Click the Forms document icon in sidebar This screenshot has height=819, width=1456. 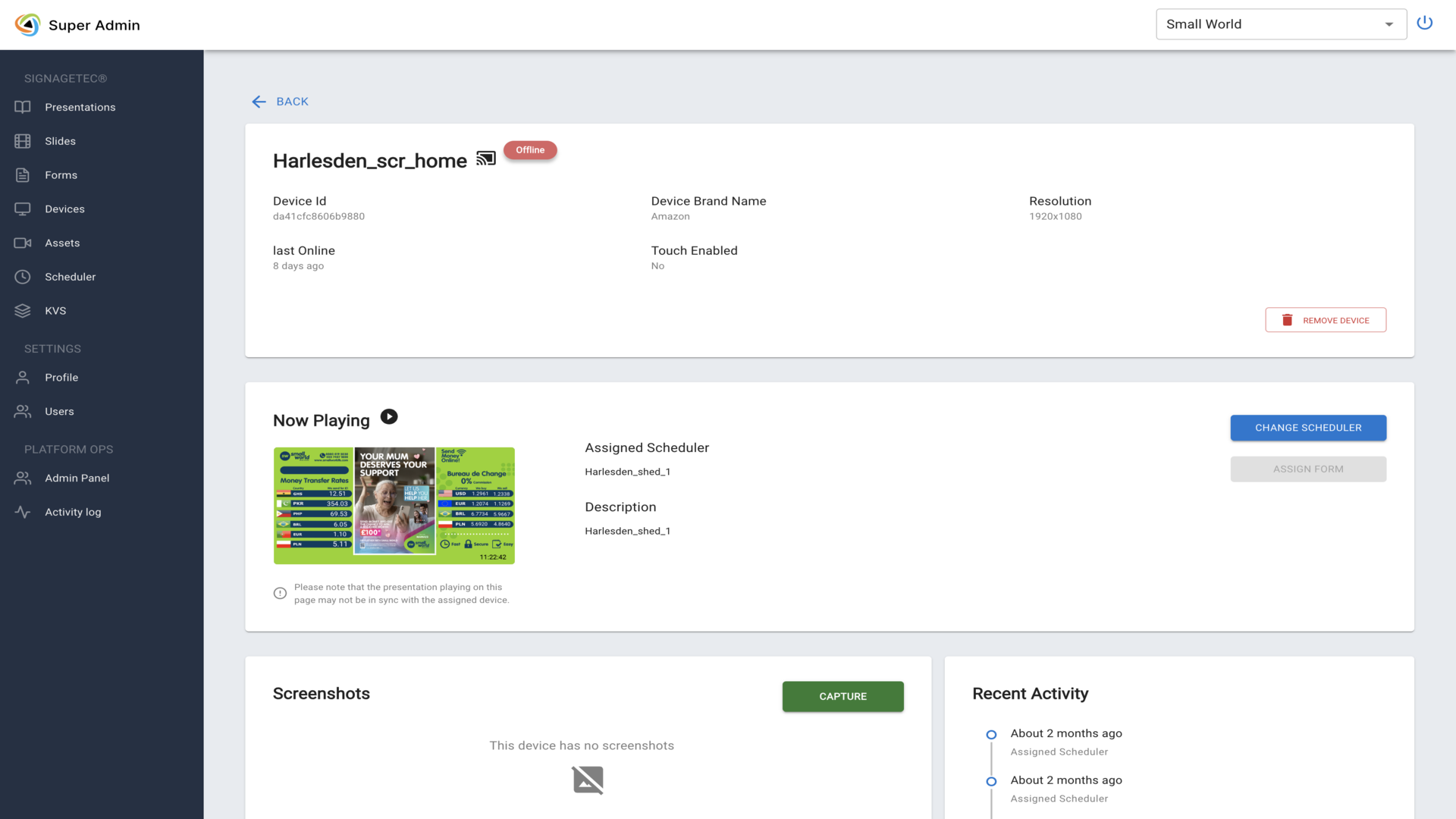click(x=23, y=175)
